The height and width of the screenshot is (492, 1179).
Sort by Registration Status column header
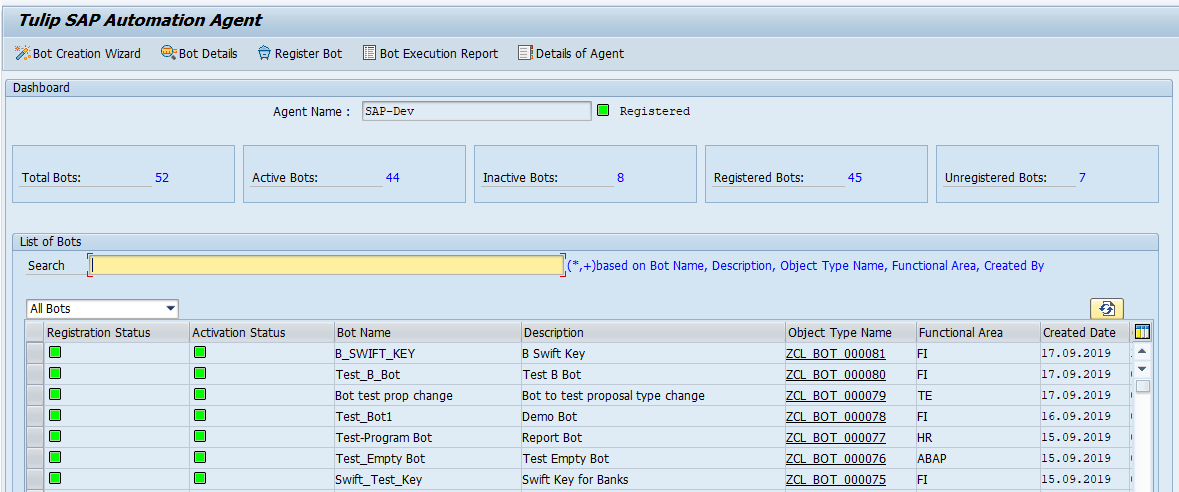tap(117, 333)
